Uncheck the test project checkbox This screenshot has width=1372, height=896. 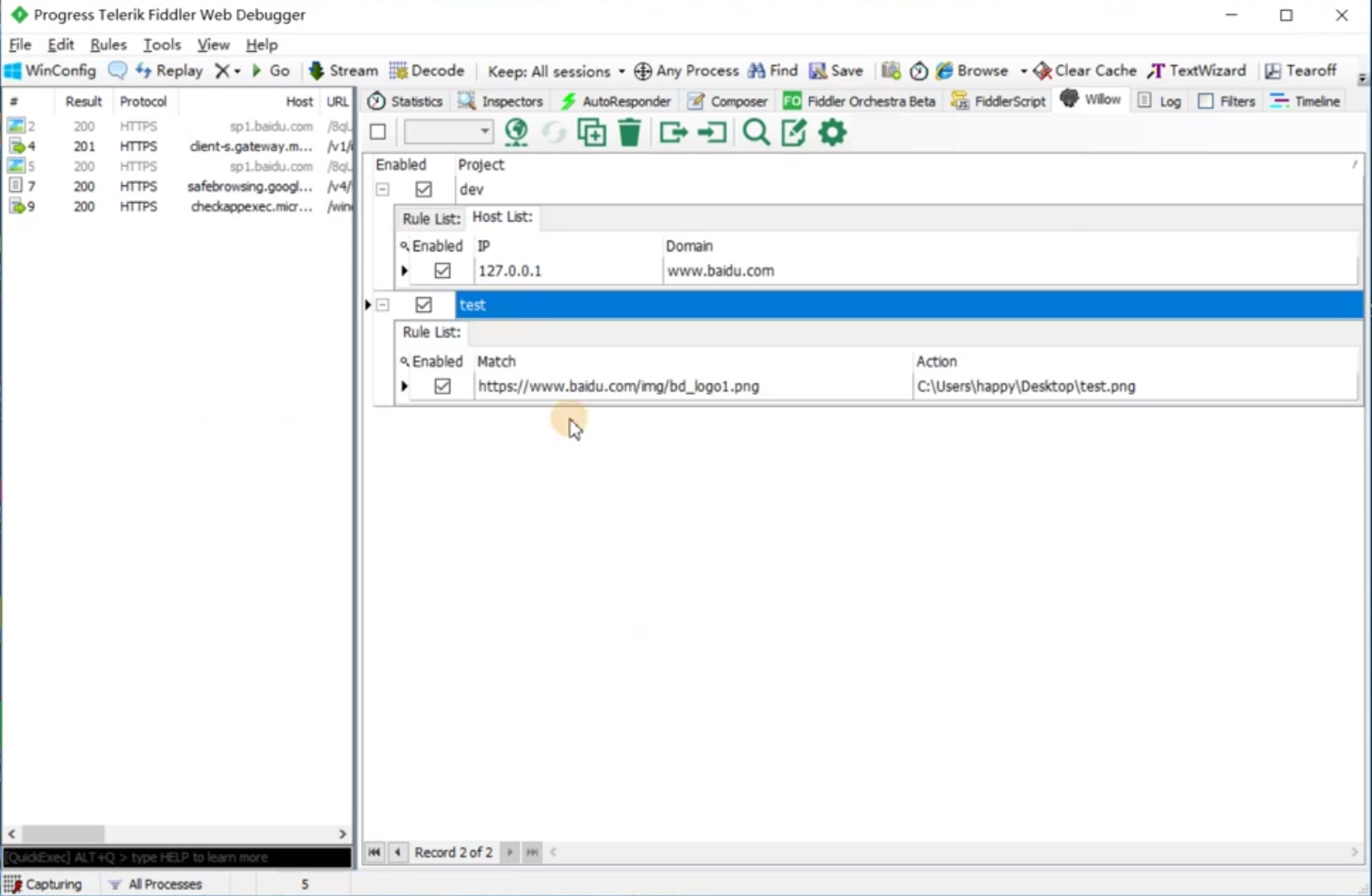pyautogui.click(x=423, y=305)
